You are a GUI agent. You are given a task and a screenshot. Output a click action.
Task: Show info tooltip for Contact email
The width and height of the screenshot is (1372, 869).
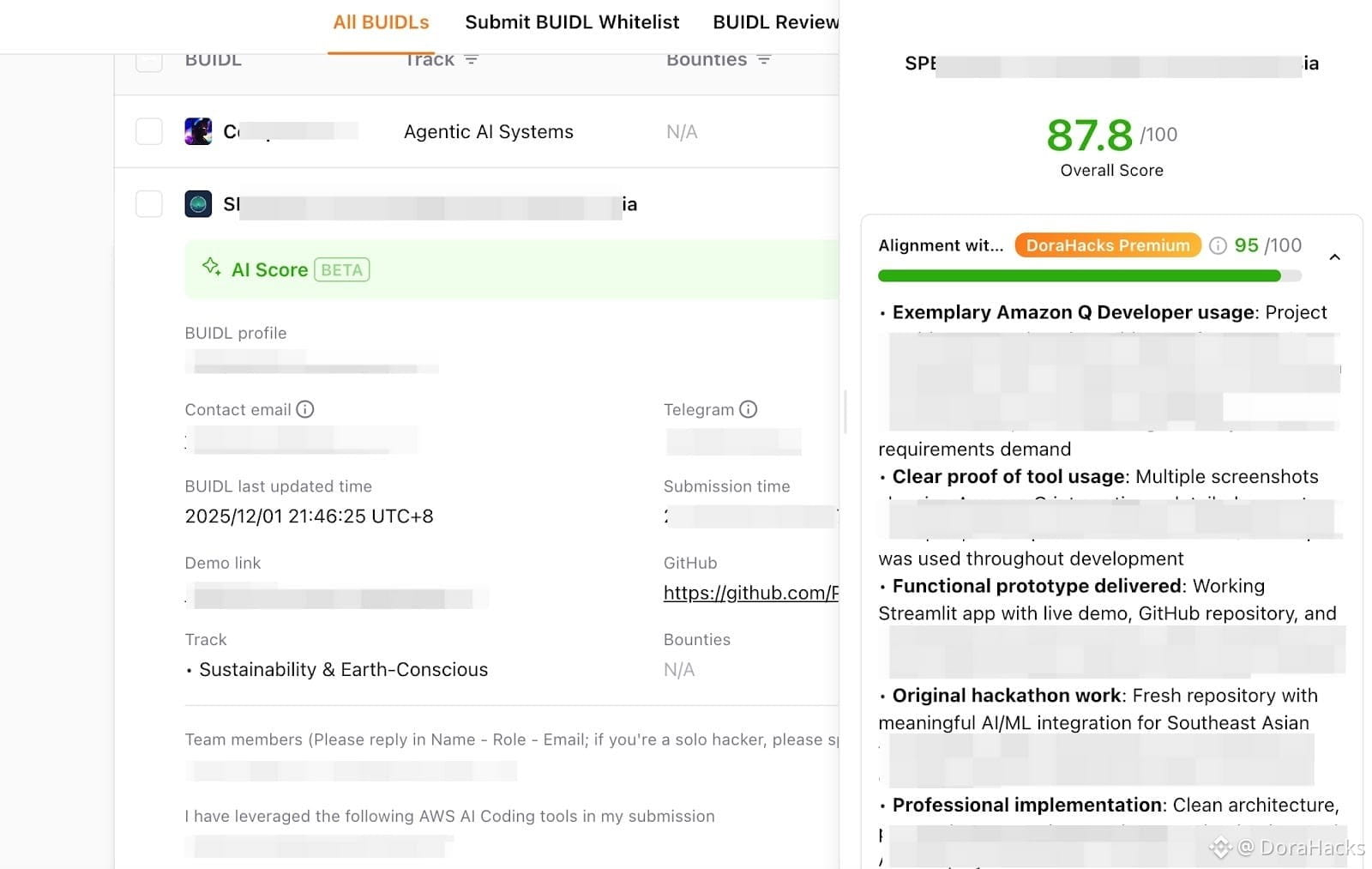(x=305, y=409)
